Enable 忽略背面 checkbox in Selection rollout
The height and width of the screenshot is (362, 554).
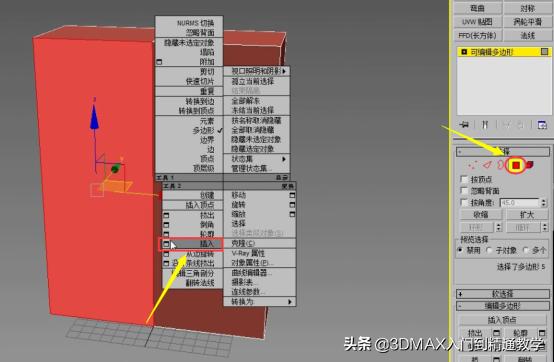coord(464,191)
